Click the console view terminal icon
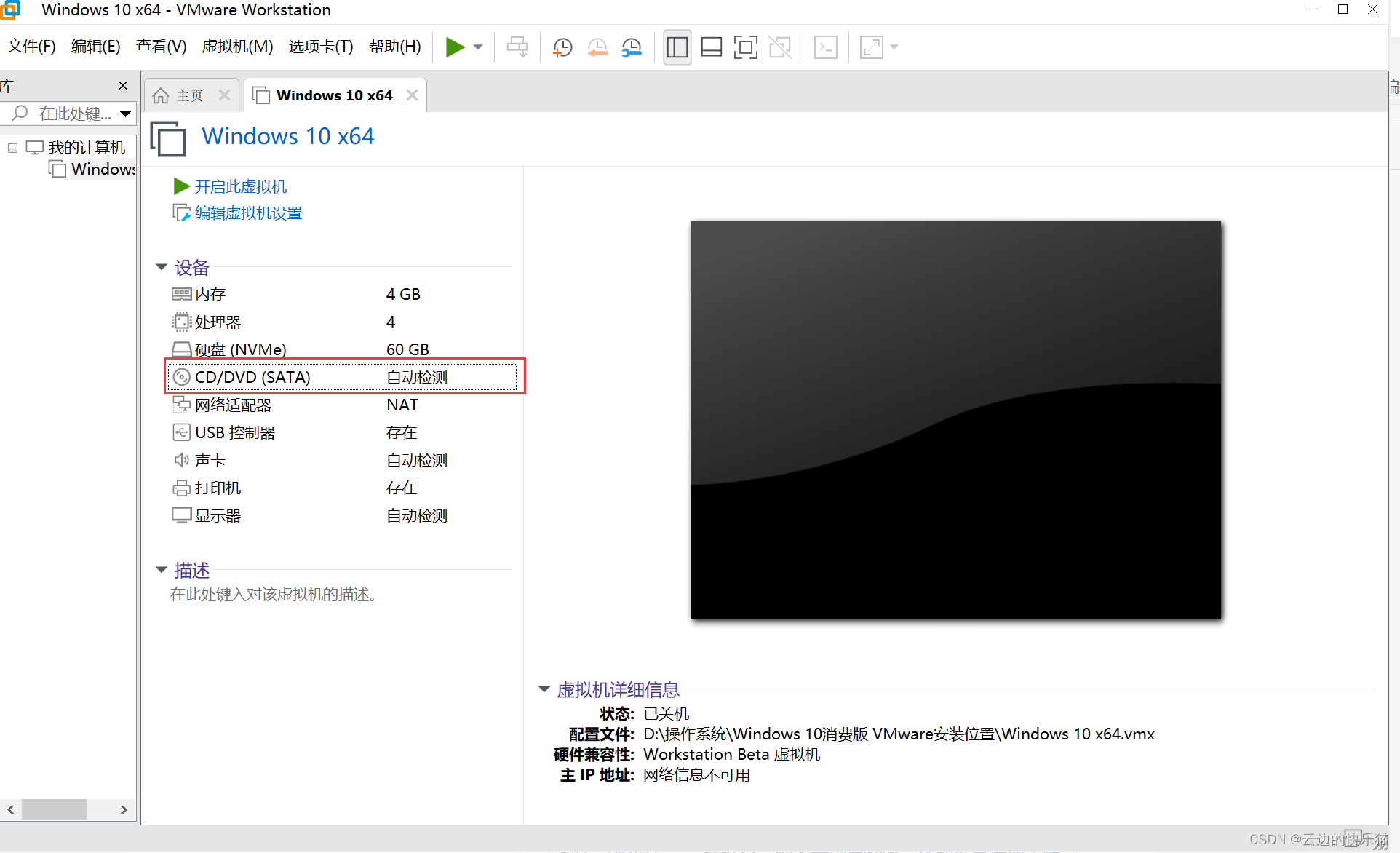The width and height of the screenshot is (1400, 853). 825,48
